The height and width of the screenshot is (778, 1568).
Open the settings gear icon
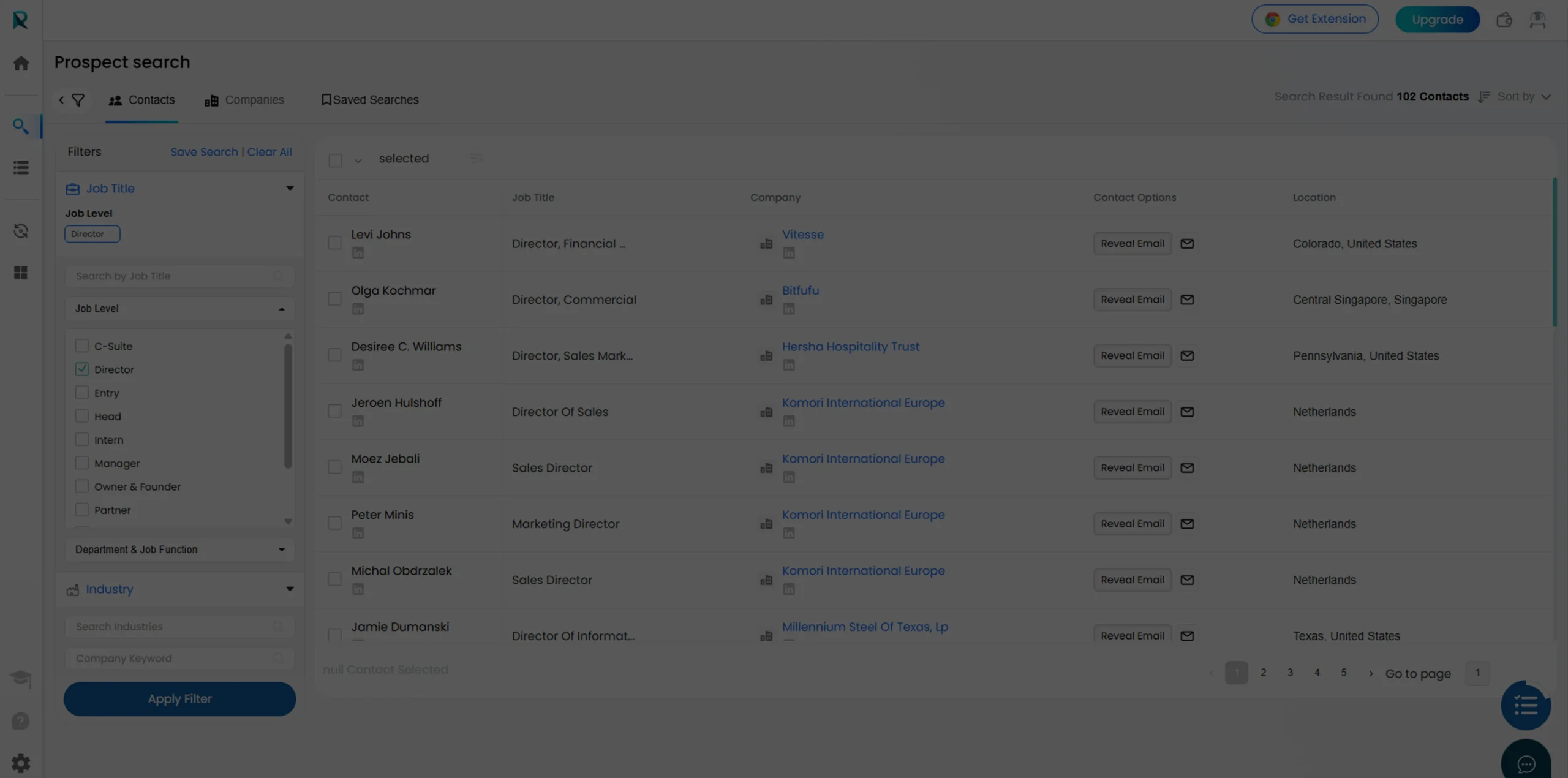21,763
